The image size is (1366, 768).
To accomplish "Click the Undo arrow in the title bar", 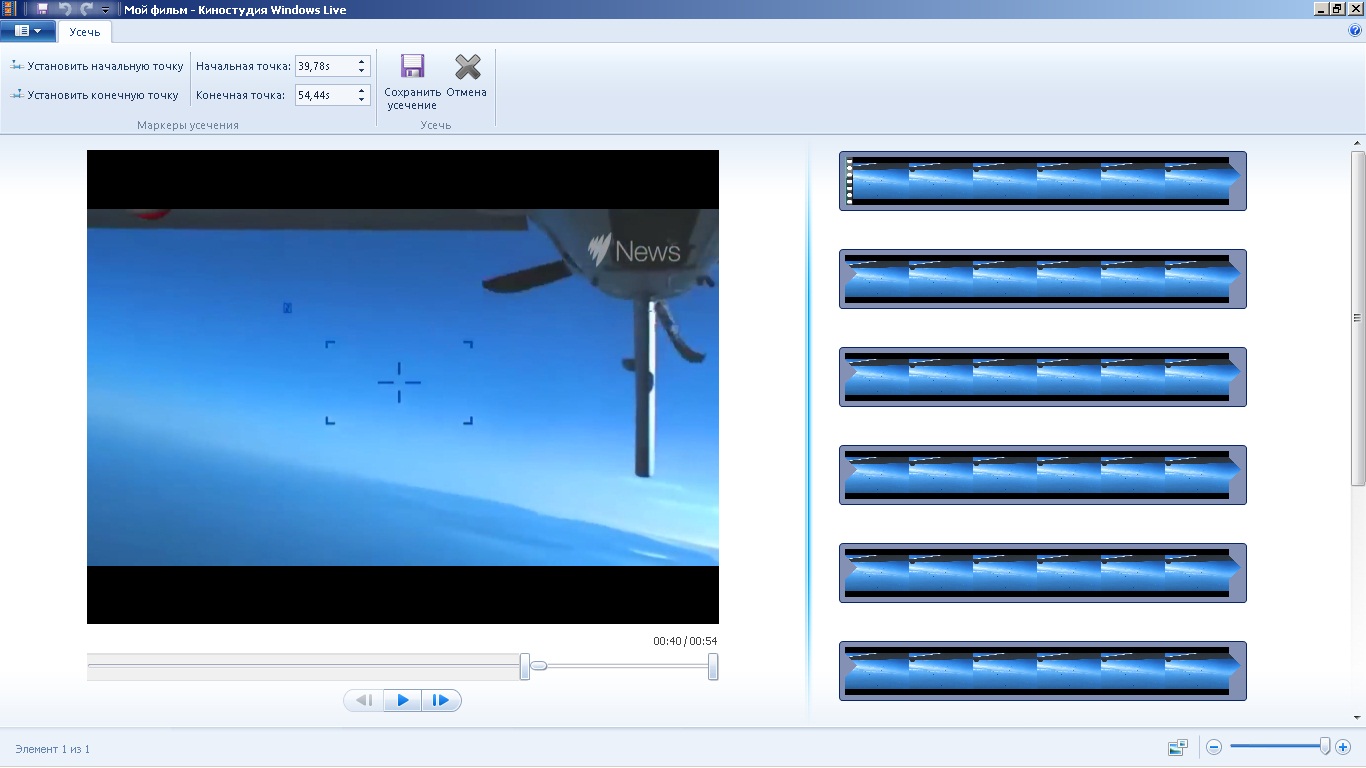I will (65, 9).
